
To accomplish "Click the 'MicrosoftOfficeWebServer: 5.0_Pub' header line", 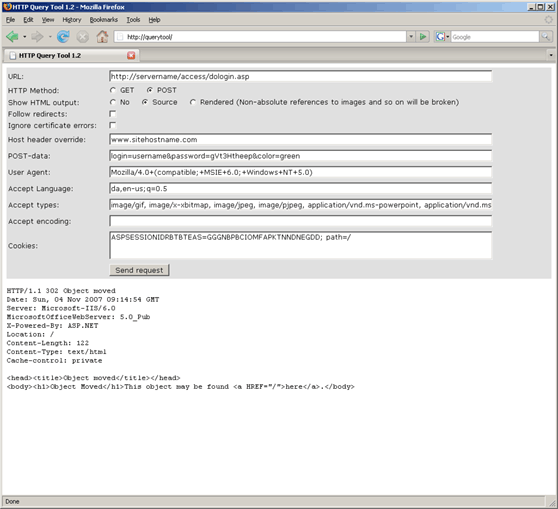I will pyautogui.click(x=78, y=317).
